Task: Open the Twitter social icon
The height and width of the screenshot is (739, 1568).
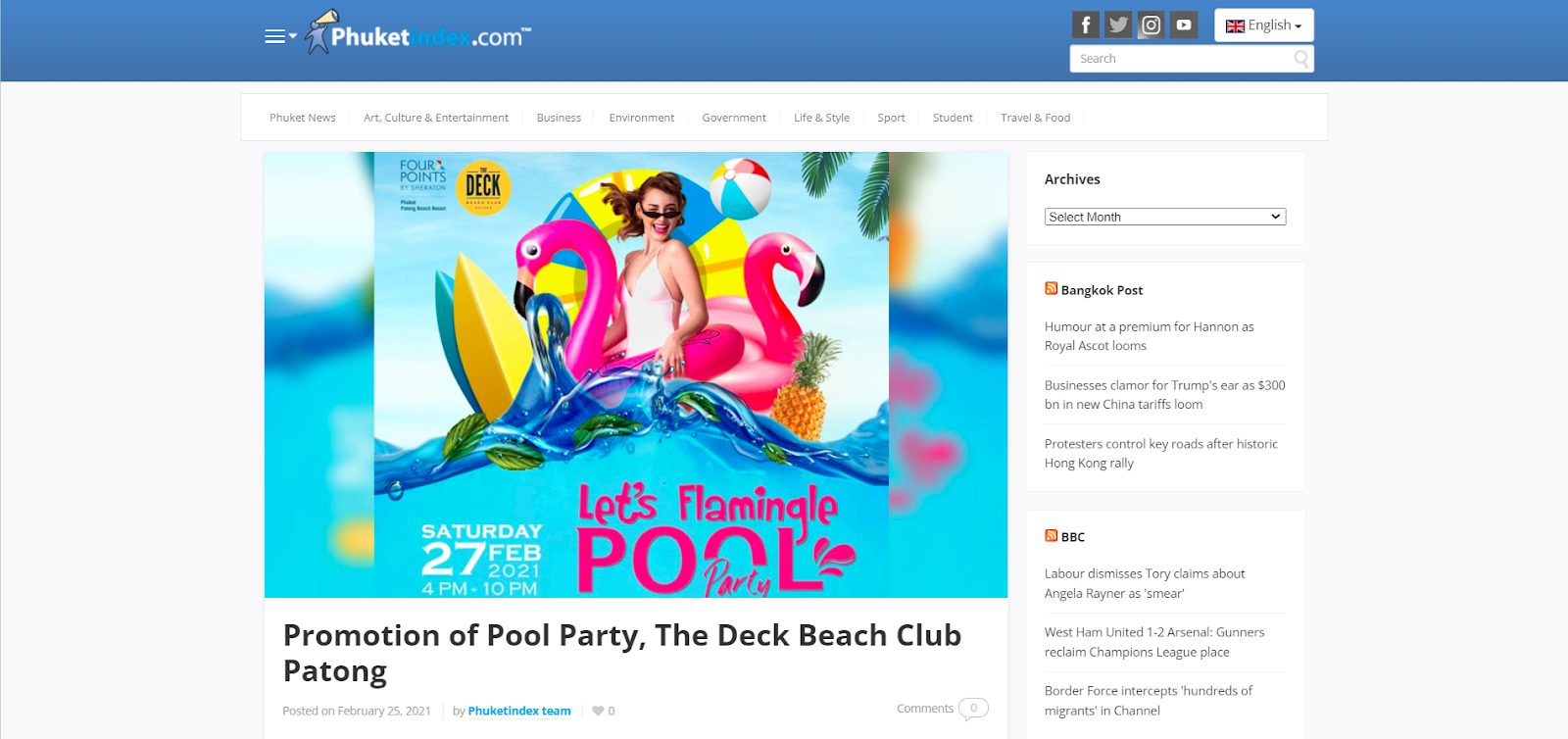Action: [1118, 25]
